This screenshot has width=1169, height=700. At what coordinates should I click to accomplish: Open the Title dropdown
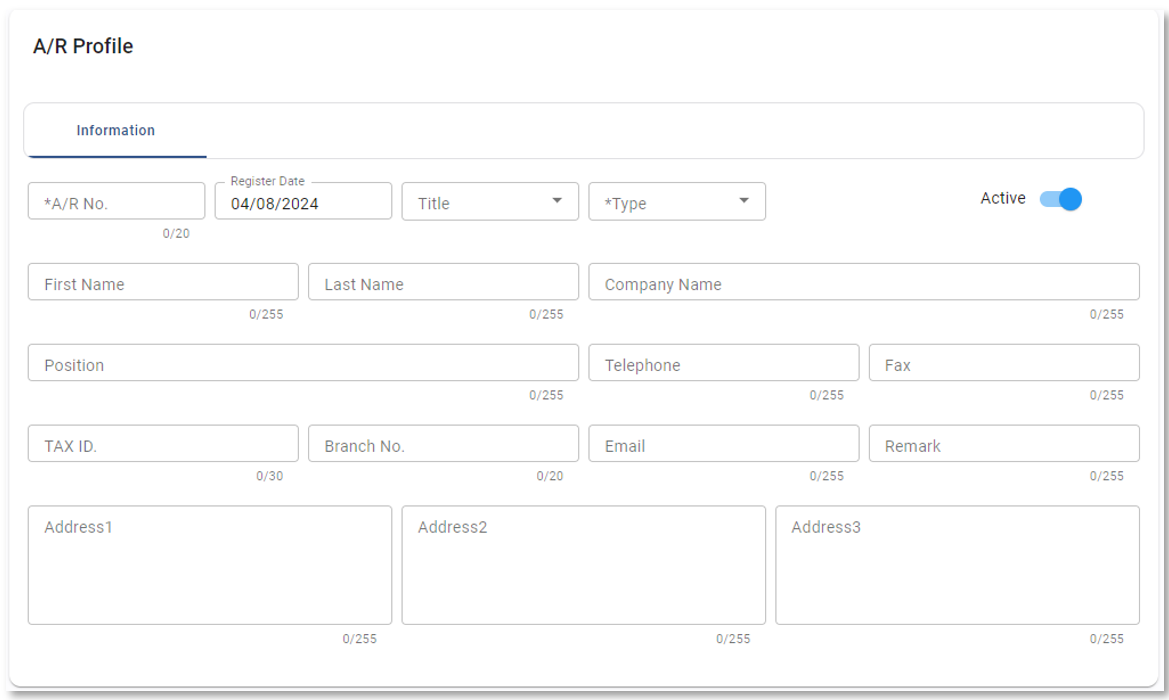490,202
